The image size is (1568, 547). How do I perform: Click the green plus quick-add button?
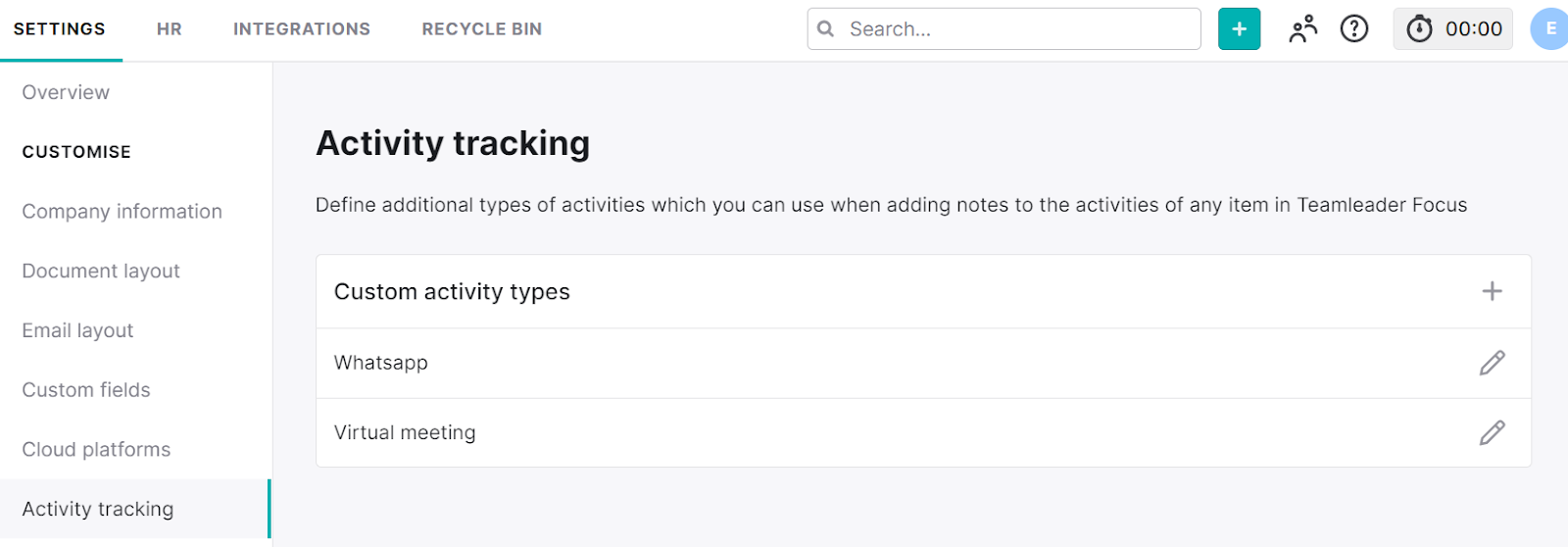1239,29
